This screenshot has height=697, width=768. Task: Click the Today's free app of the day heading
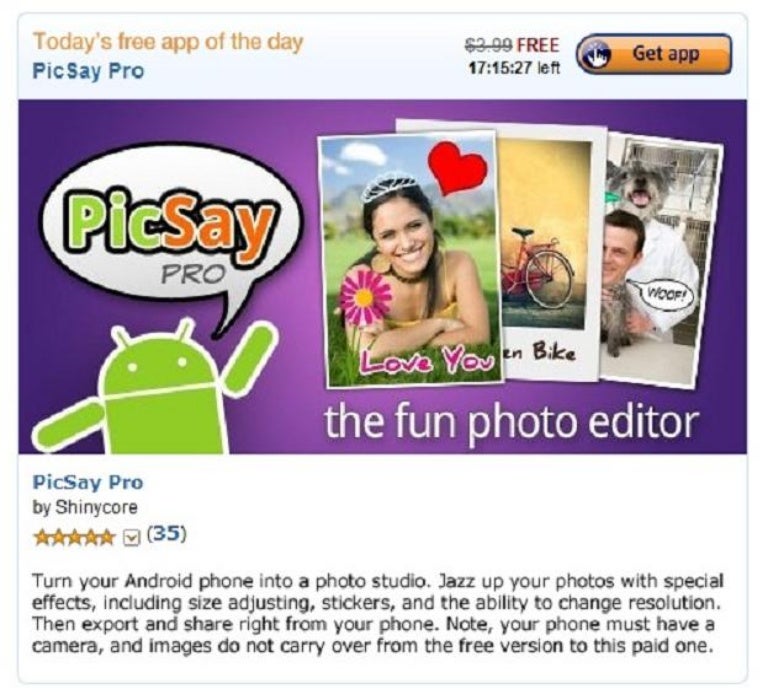168,42
